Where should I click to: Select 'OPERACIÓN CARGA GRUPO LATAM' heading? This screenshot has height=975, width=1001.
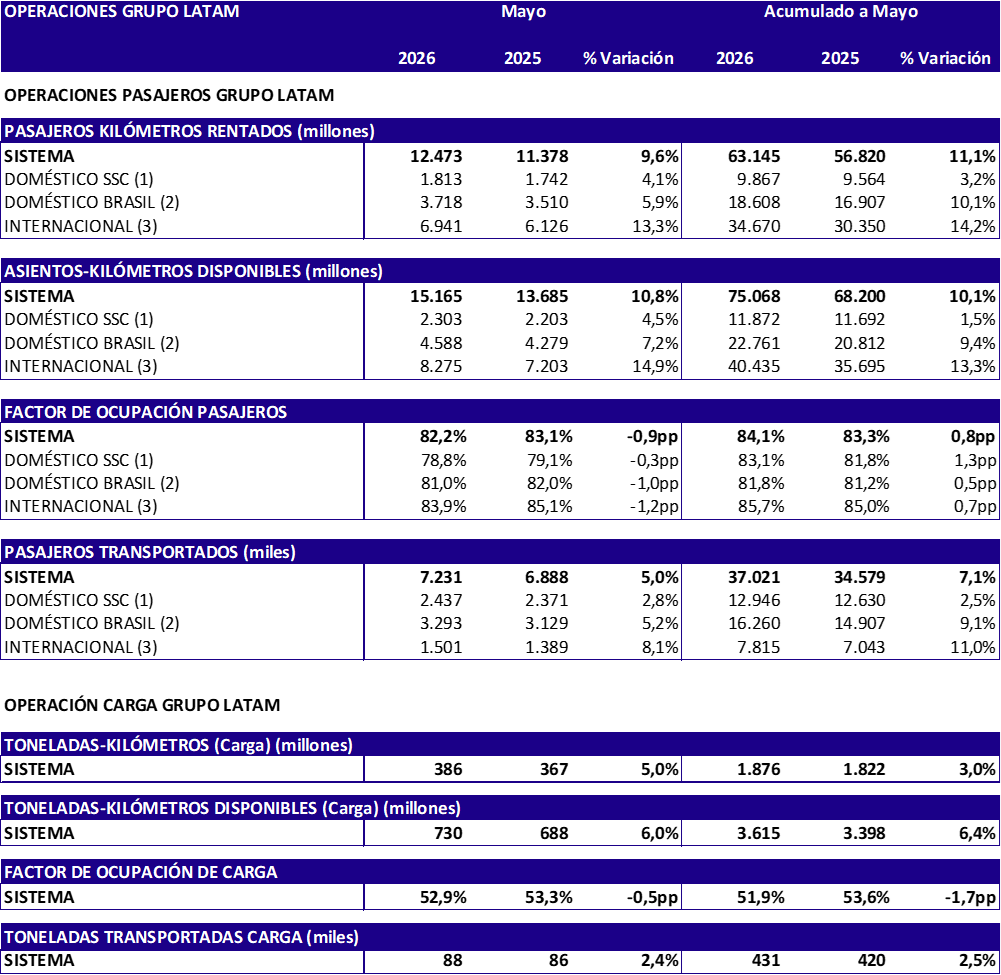click(x=142, y=705)
